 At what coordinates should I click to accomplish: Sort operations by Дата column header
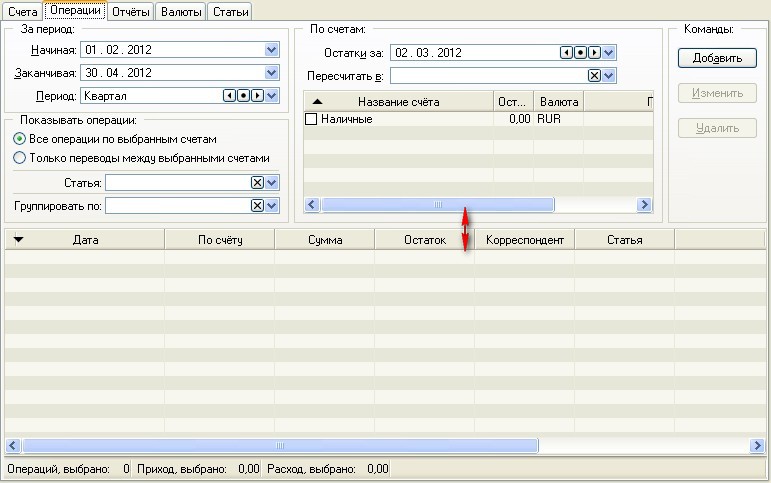pos(85,240)
